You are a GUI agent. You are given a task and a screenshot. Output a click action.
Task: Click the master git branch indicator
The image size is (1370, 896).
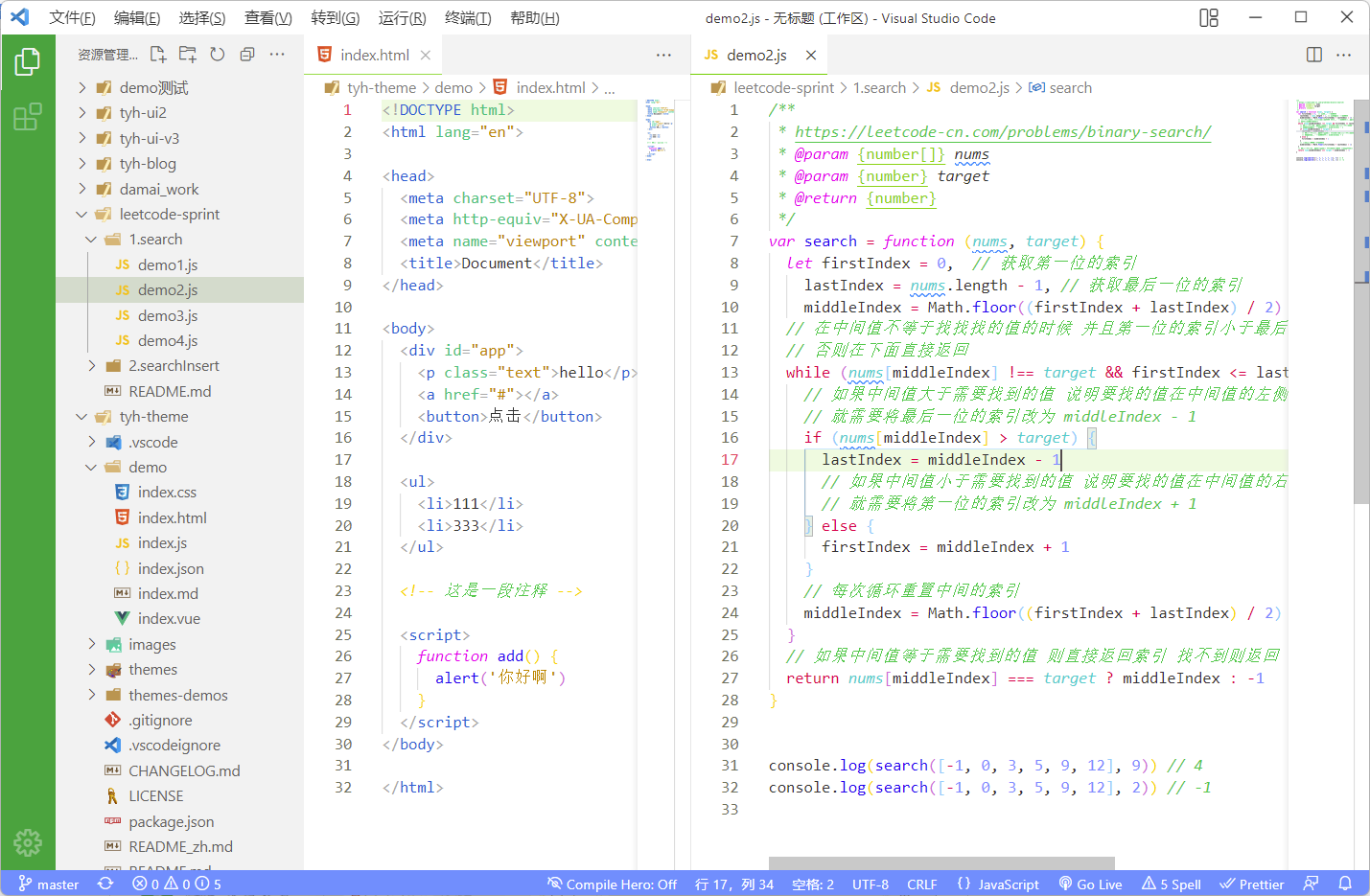coord(49,884)
